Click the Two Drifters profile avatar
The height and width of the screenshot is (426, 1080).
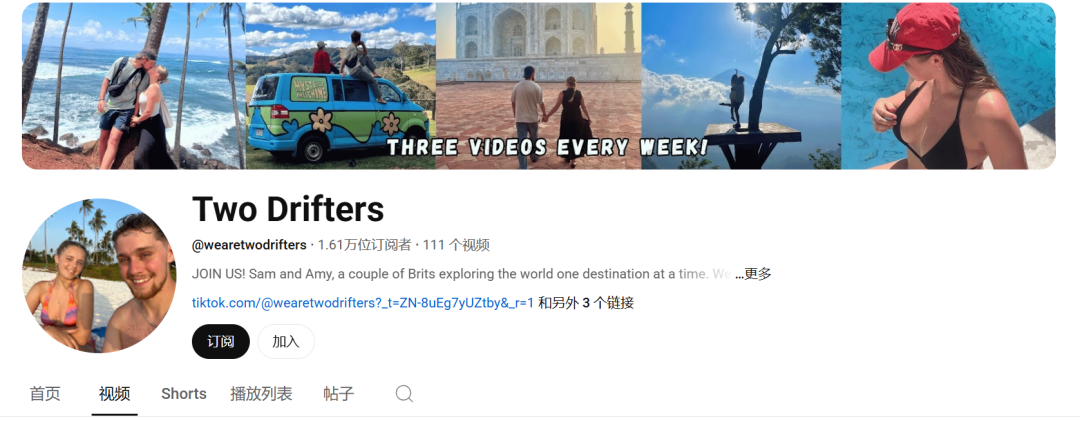tap(99, 276)
